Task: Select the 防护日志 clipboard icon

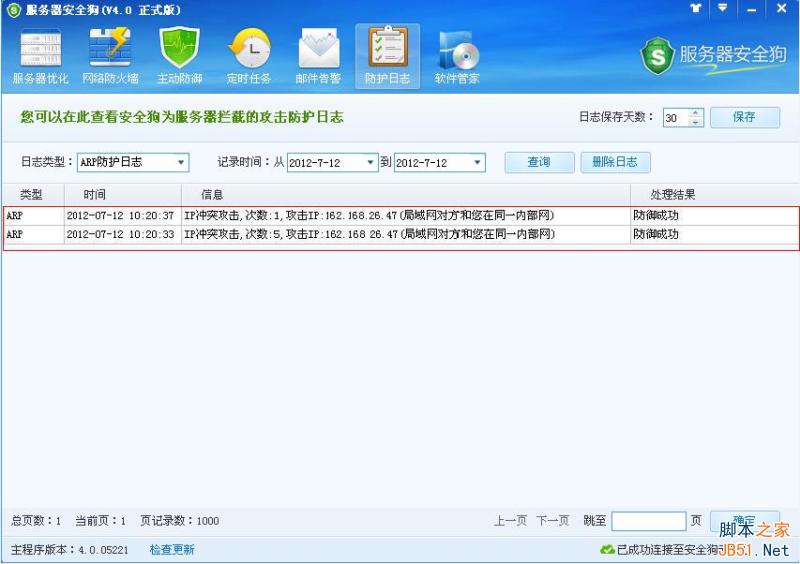Action: point(388,56)
